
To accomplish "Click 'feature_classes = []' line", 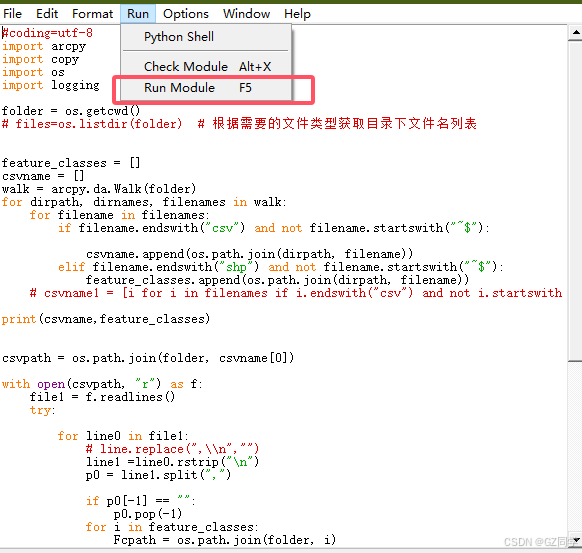I will pyautogui.click(x=71, y=163).
